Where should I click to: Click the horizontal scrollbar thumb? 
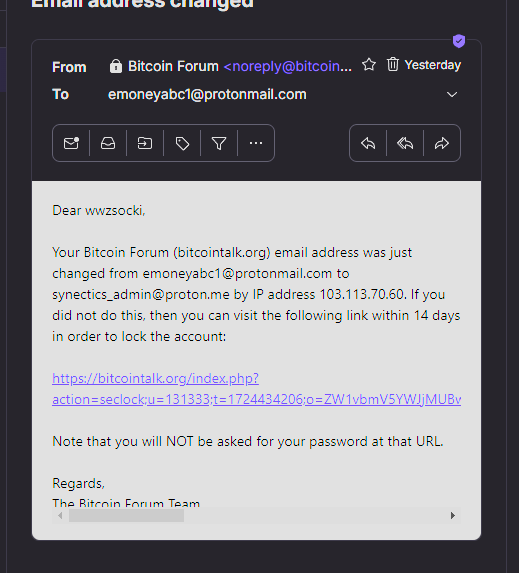126,516
